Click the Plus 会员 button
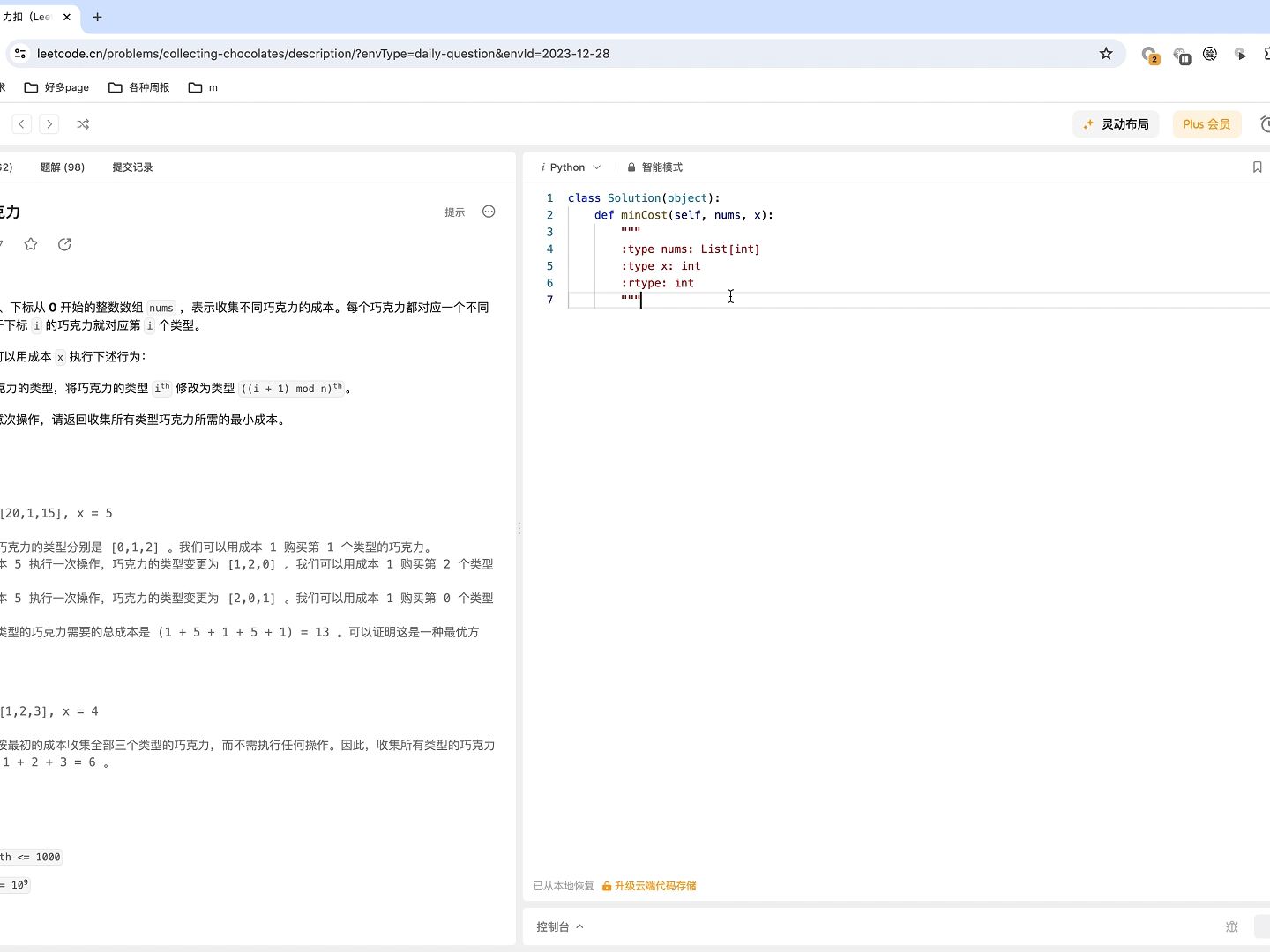1270x952 pixels. [x=1206, y=124]
